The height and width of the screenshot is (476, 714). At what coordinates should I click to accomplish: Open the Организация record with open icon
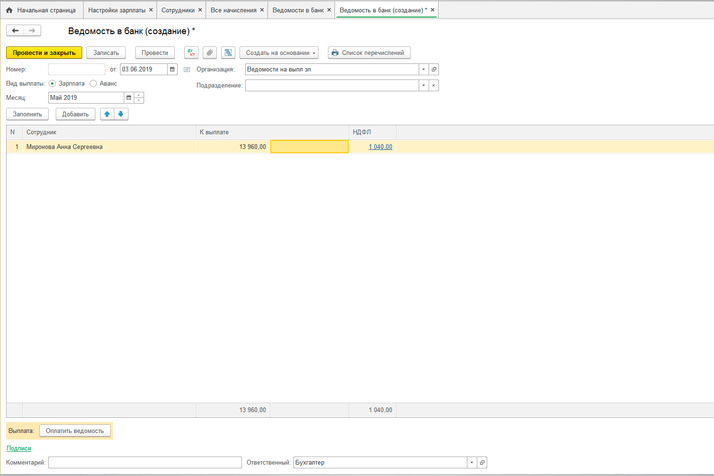434,70
